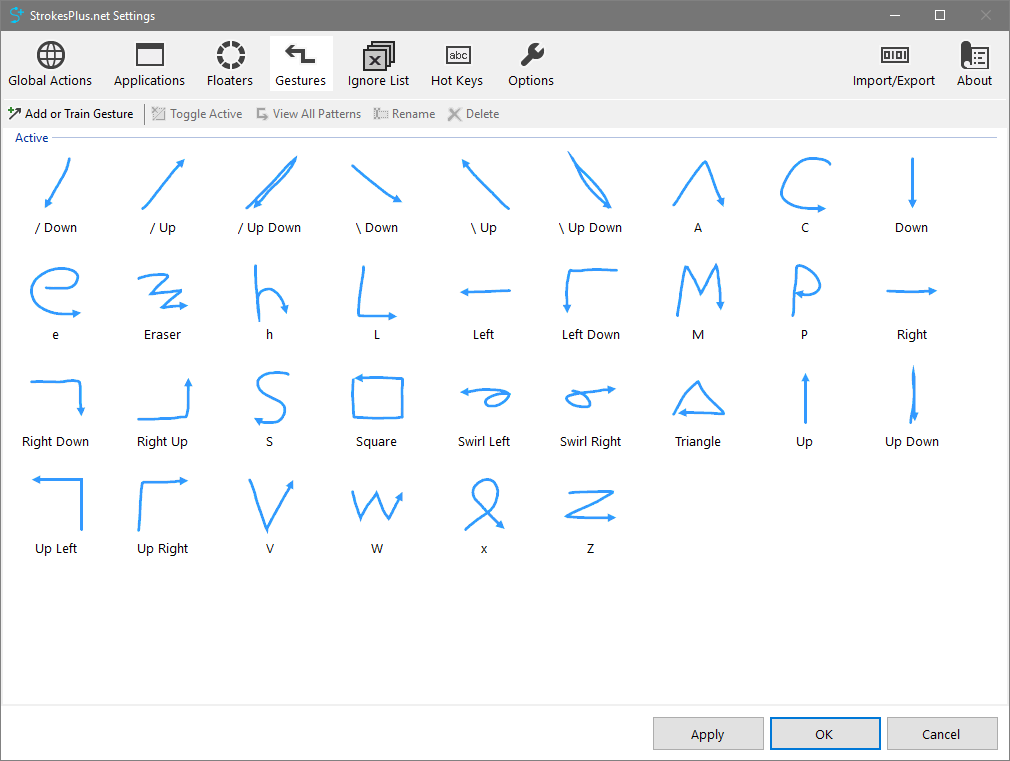This screenshot has width=1010, height=761.
Task: Select the Down arrow gesture
Action: pyautogui.click(x=911, y=195)
